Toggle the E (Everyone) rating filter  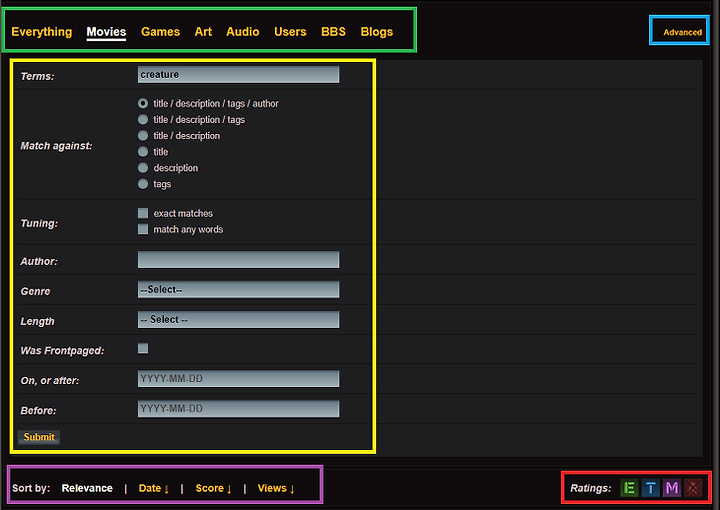629,488
